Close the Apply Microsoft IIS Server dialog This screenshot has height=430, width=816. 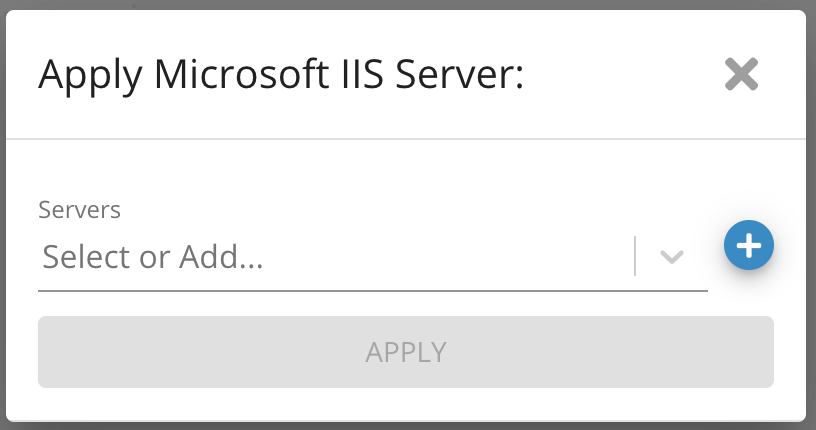pyautogui.click(x=741, y=75)
